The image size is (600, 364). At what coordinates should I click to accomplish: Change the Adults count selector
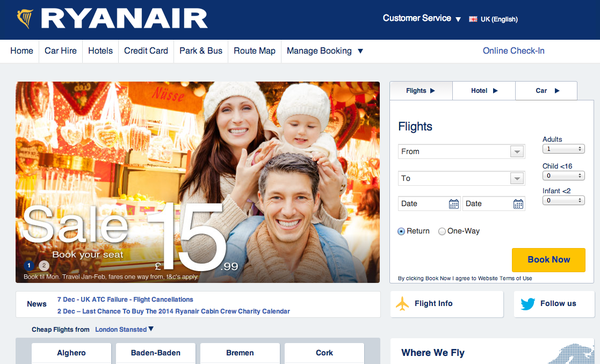(x=563, y=149)
